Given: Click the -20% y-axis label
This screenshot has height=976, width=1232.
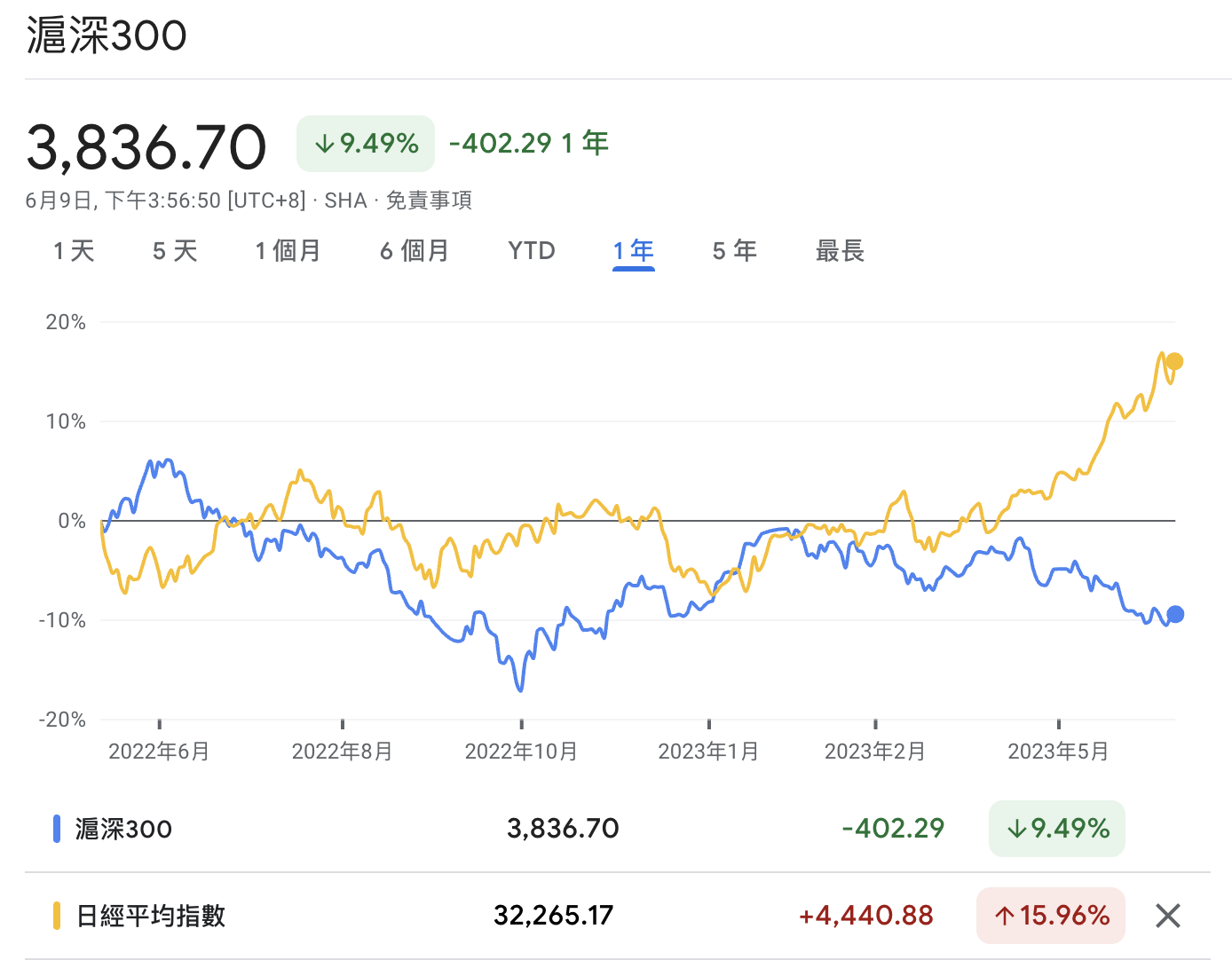Looking at the screenshot, I should (62, 720).
